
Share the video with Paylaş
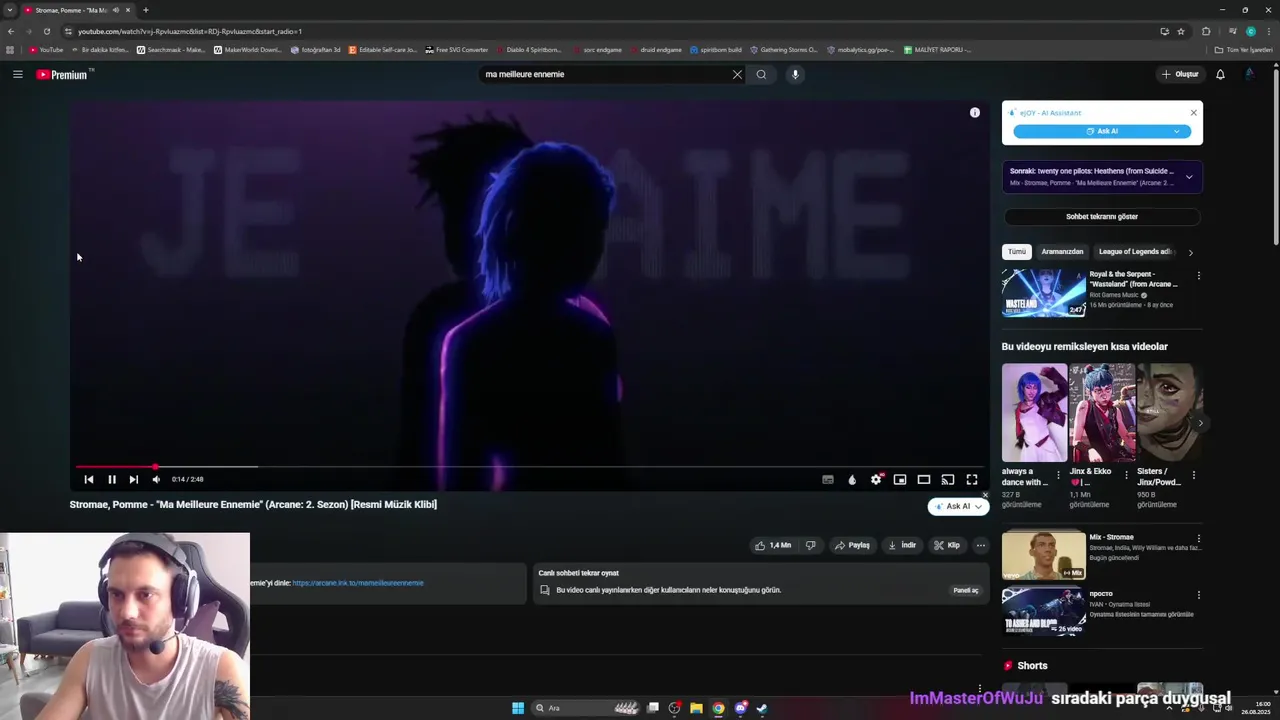pyautogui.click(x=852, y=545)
